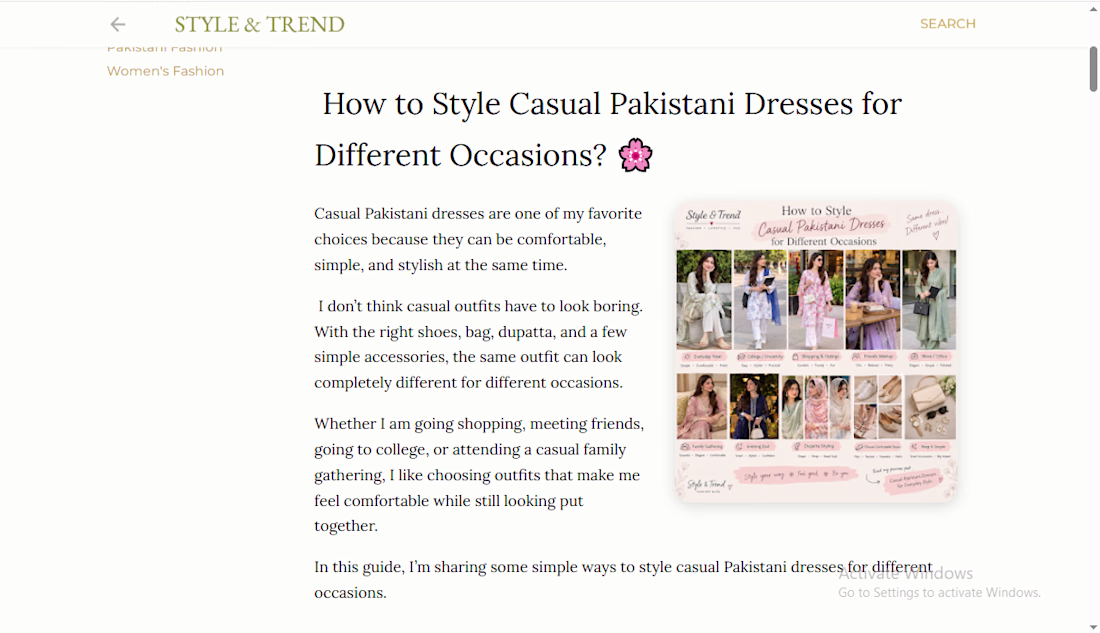Open the casual Pakistani dresses infographic image
This screenshot has width=1100, height=633.
click(816, 352)
